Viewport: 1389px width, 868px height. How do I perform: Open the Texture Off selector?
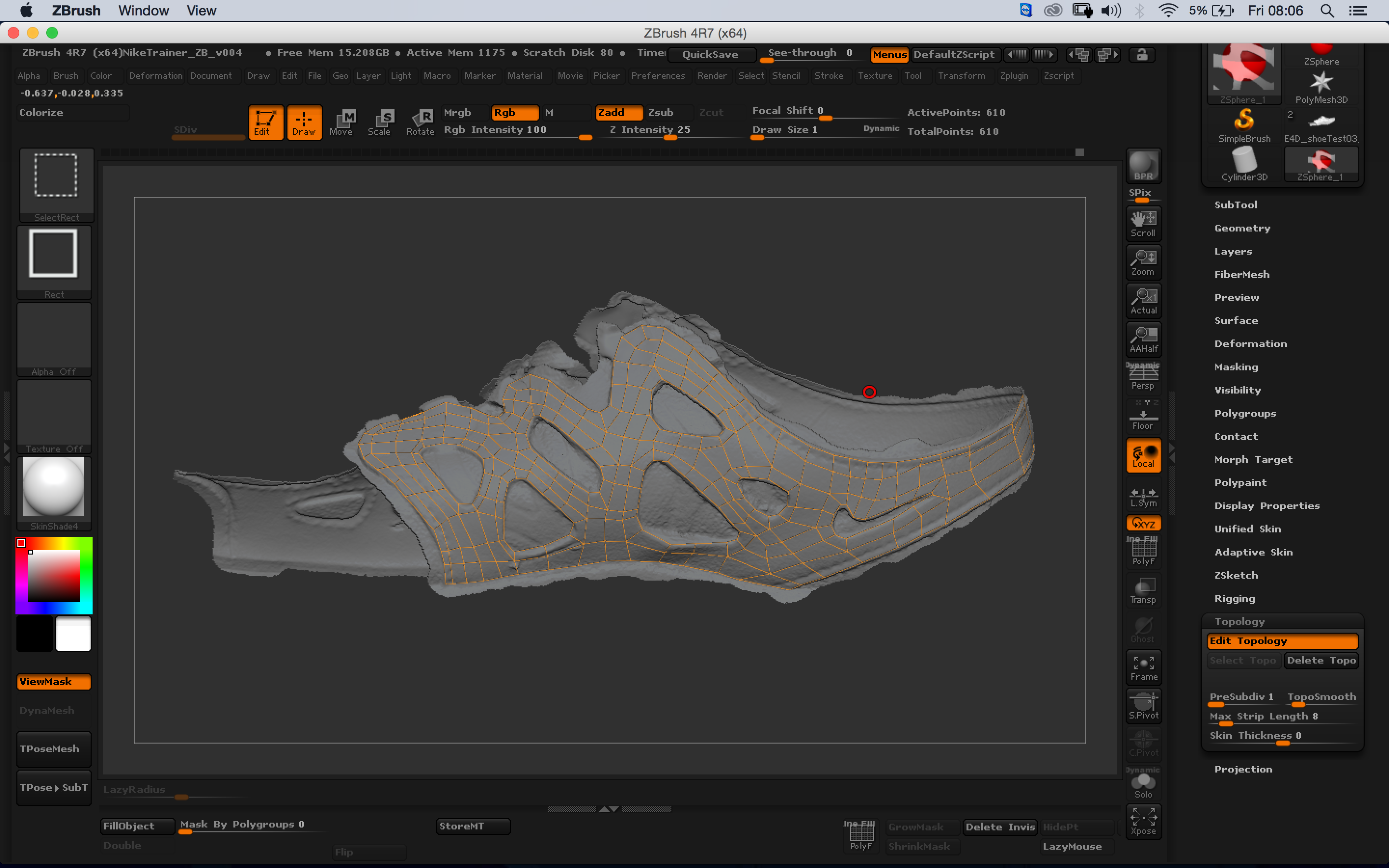click(54, 416)
